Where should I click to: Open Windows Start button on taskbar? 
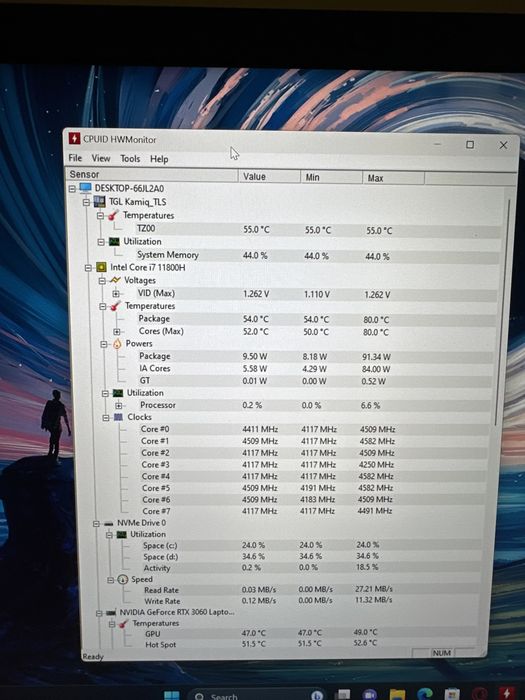[171, 696]
